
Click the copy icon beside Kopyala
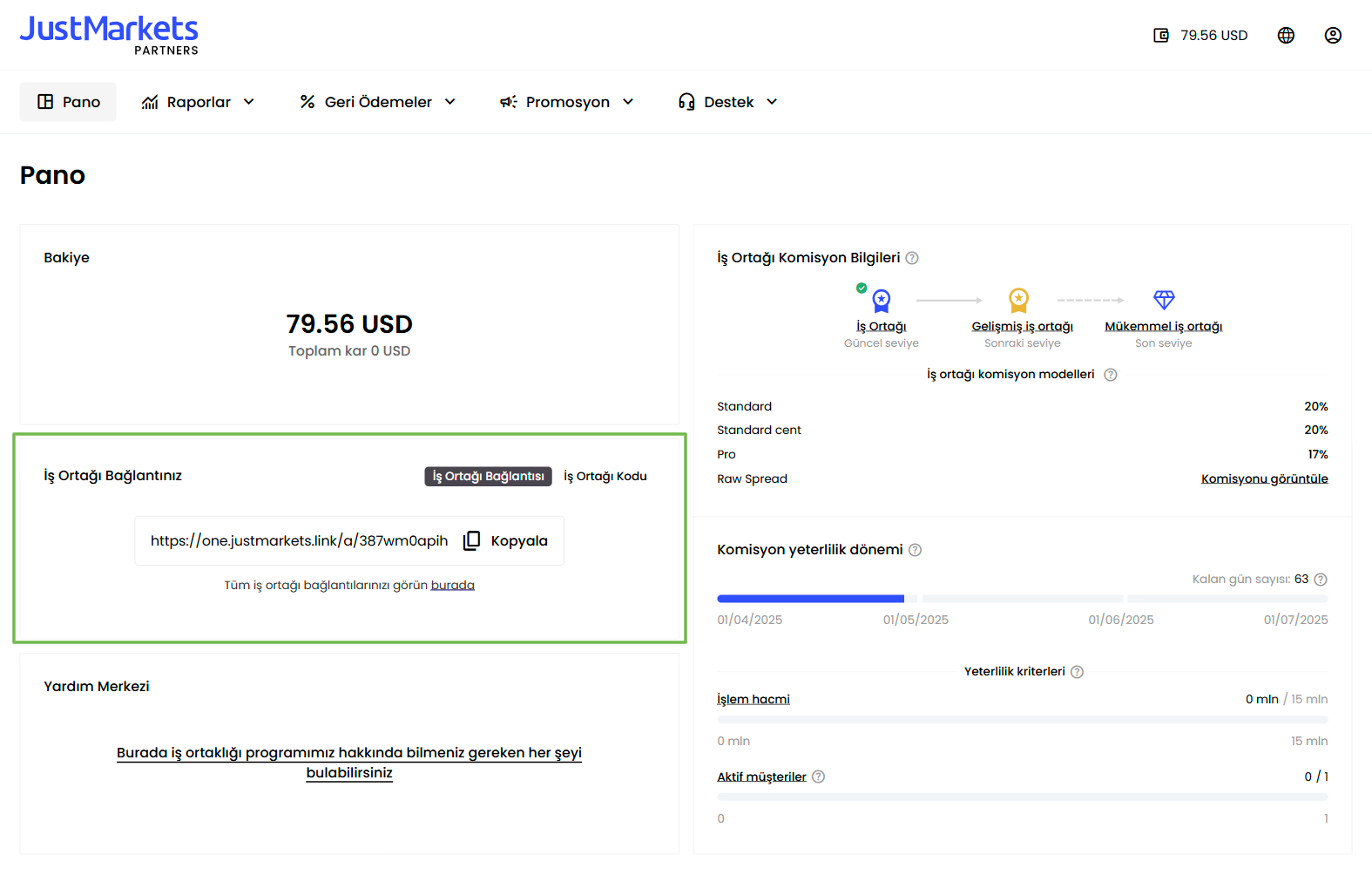pyautogui.click(x=471, y=540)
